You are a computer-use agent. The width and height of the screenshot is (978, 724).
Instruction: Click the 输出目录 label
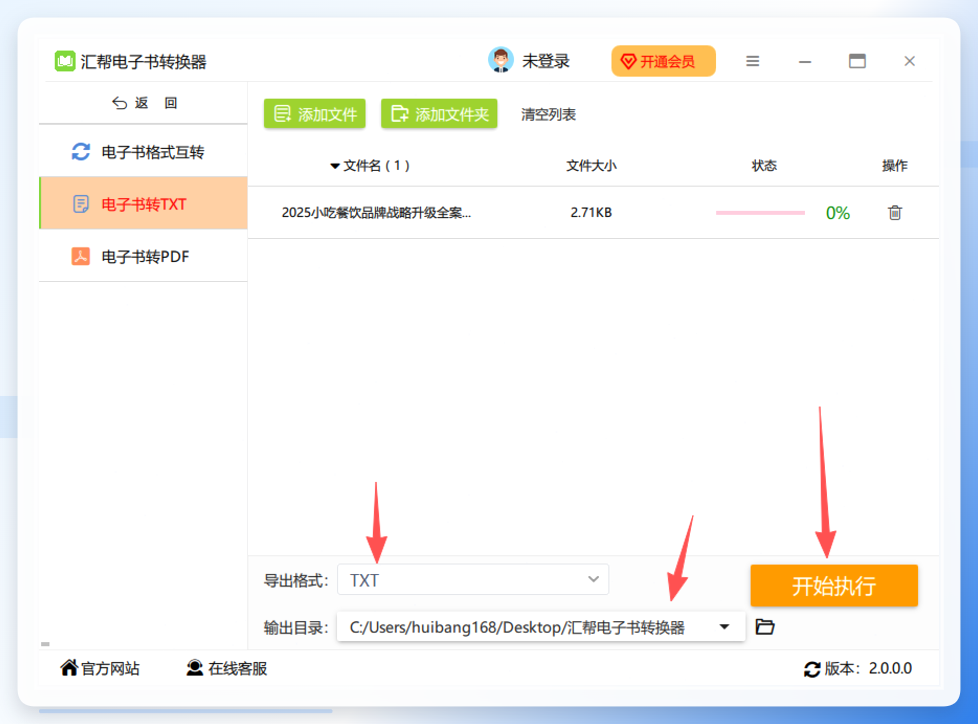[296, 627]
